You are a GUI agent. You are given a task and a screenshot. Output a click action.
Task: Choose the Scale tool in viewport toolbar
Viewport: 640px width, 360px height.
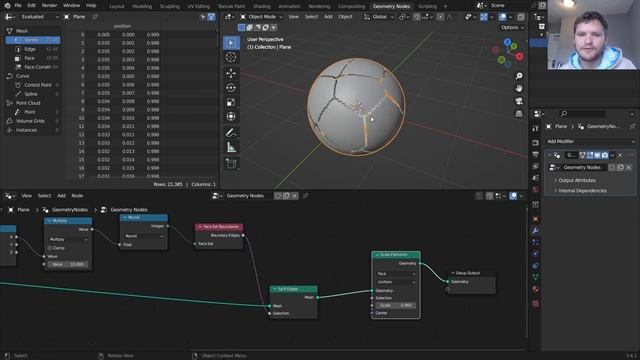231,102
